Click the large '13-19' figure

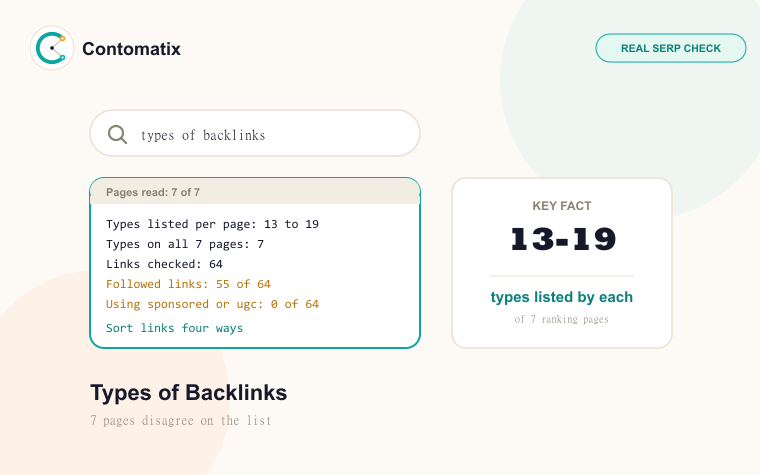click(563, 239)
